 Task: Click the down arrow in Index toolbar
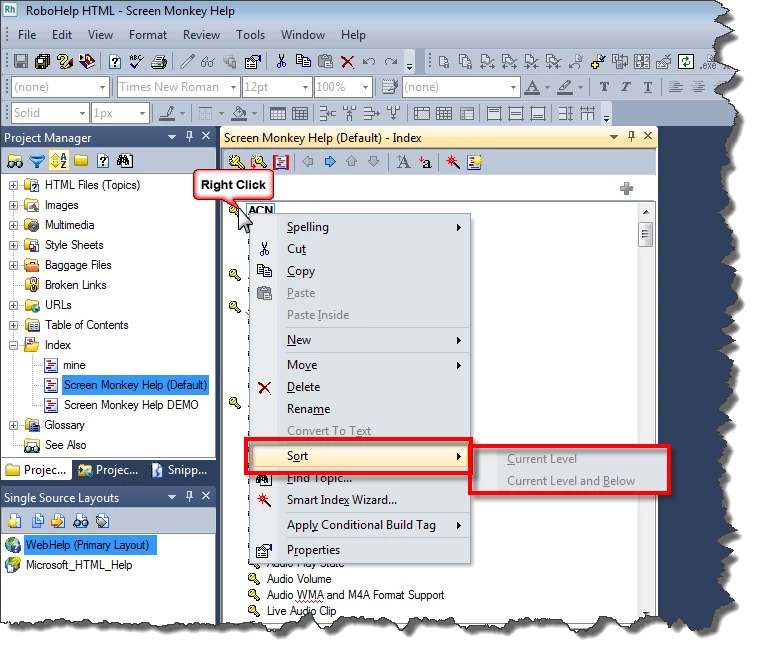pos(373,161)
